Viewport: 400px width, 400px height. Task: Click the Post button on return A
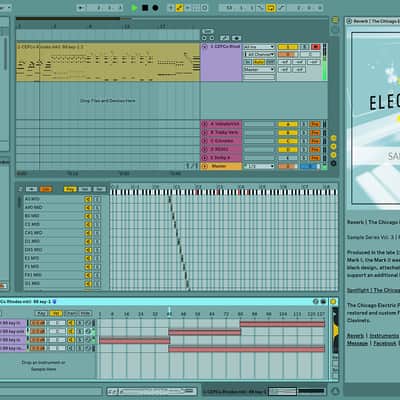tap(315, 124)
